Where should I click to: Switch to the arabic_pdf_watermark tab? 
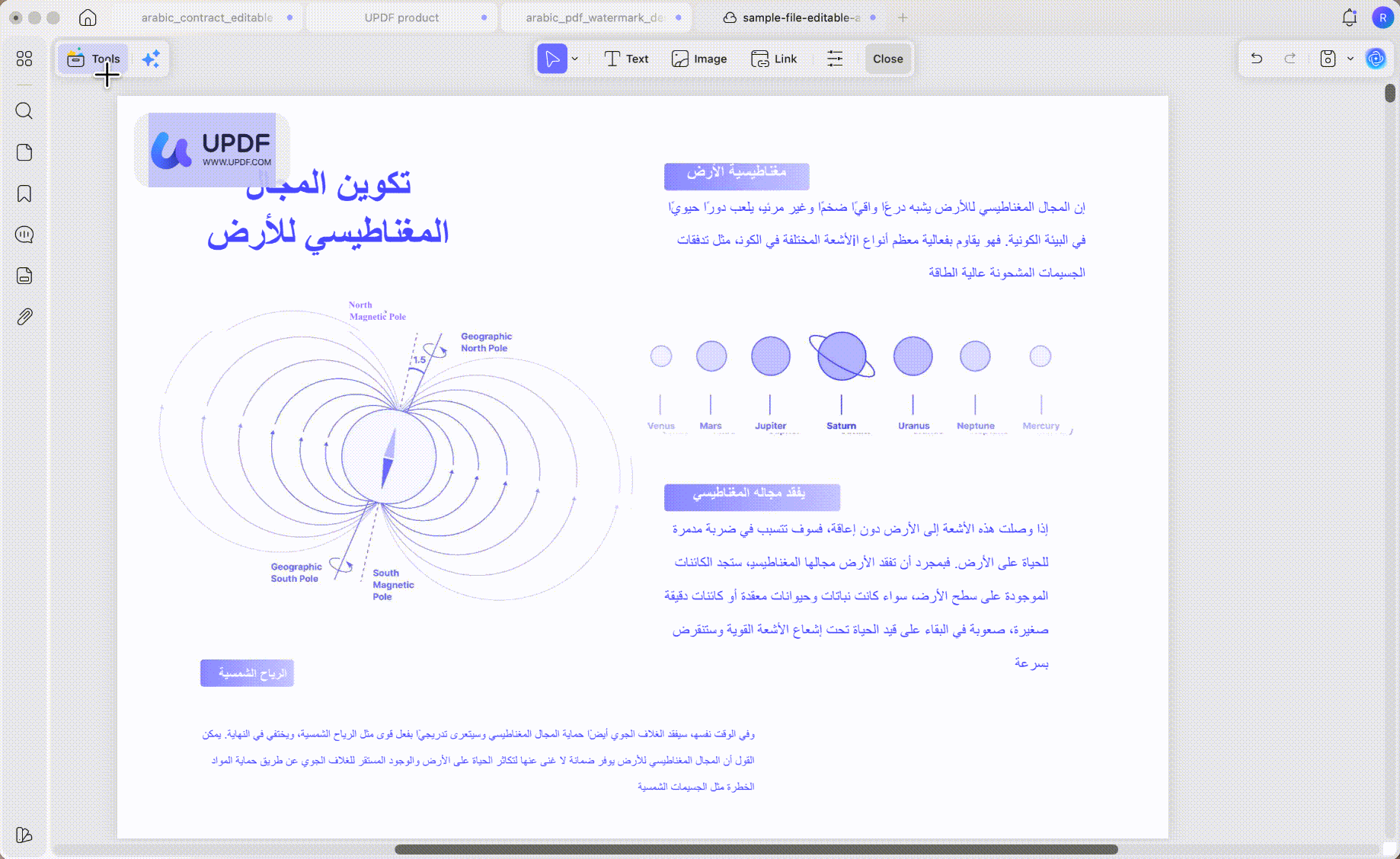point(595,18)
